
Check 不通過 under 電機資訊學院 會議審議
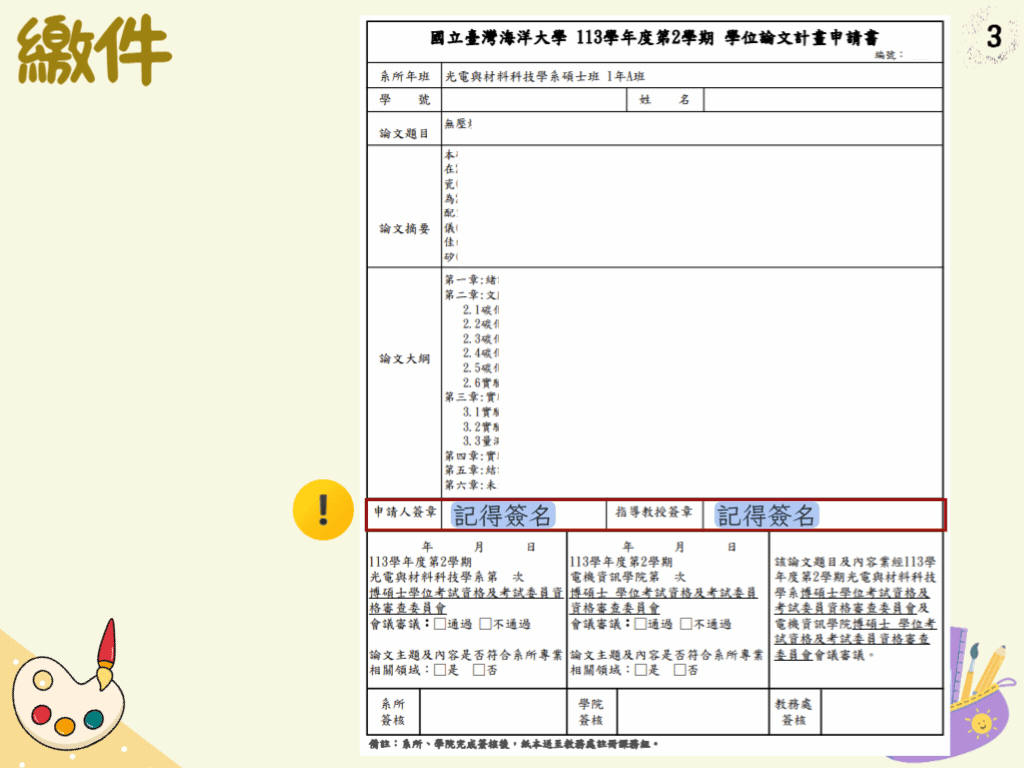(x=686, y=624)
